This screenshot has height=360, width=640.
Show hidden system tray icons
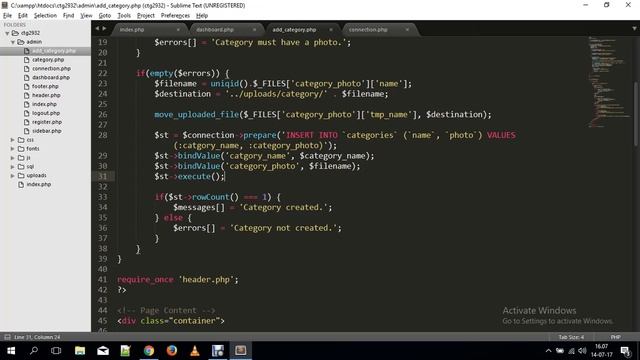[x=548, y=351]
